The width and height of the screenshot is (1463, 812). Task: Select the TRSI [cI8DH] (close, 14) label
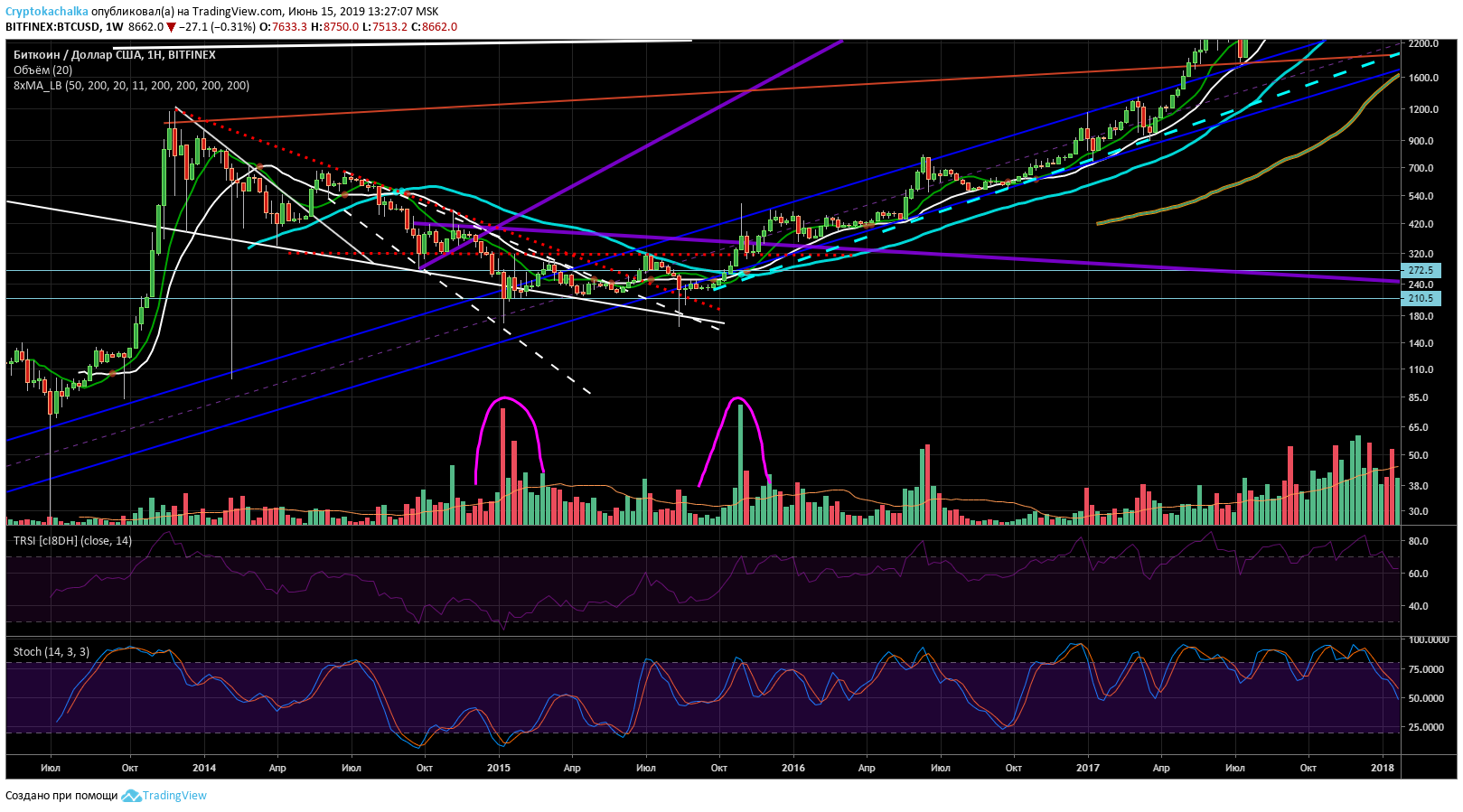click(72, 541)
